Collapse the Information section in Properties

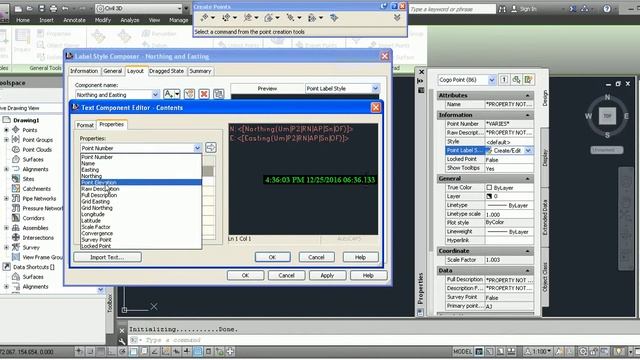(x=527, y=115)
